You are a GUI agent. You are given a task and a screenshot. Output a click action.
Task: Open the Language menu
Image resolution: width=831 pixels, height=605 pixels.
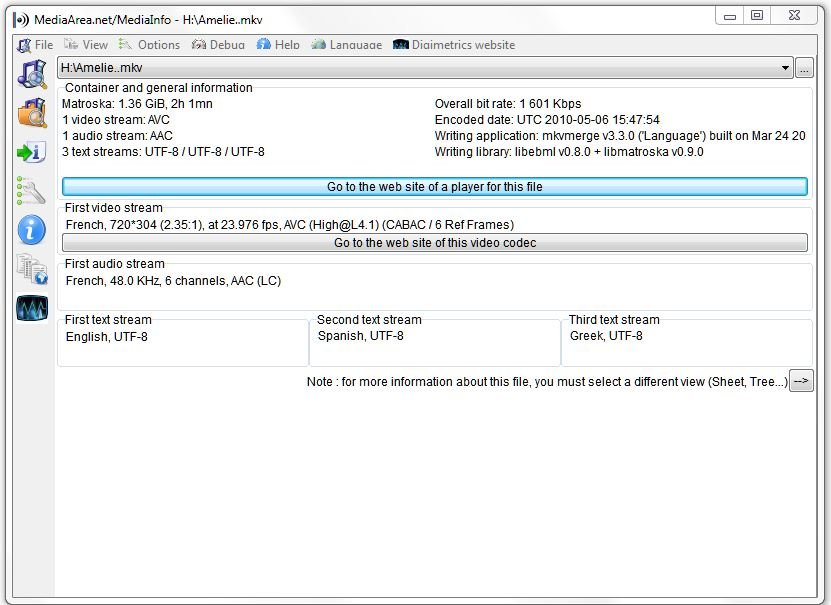coord(346,45)
